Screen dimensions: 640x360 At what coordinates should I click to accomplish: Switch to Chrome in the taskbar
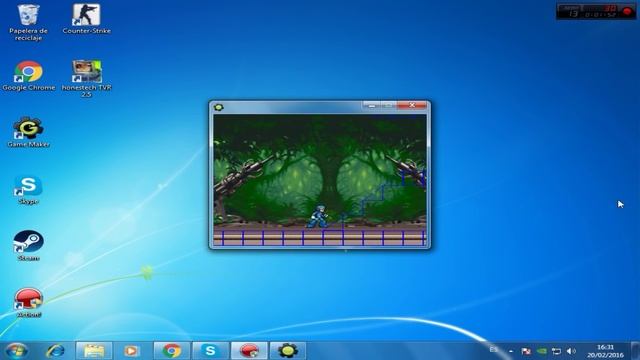click(172, 351)
